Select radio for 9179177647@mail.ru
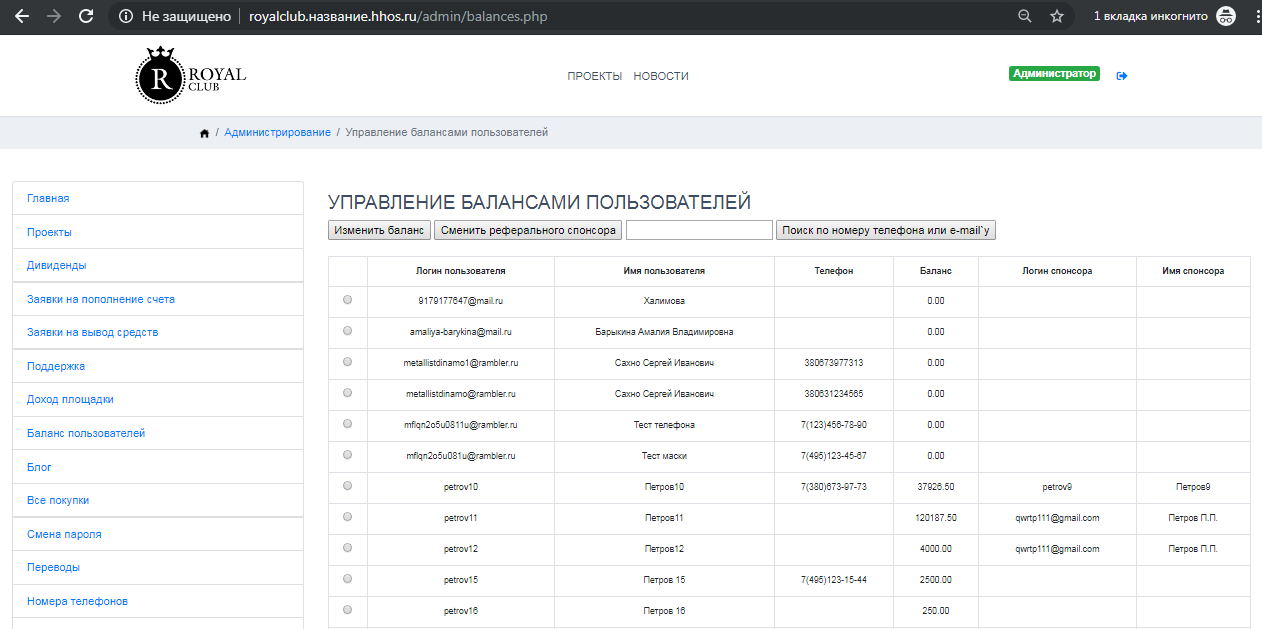This screenshot has width=1262, height=629. (x=348, y=299)
